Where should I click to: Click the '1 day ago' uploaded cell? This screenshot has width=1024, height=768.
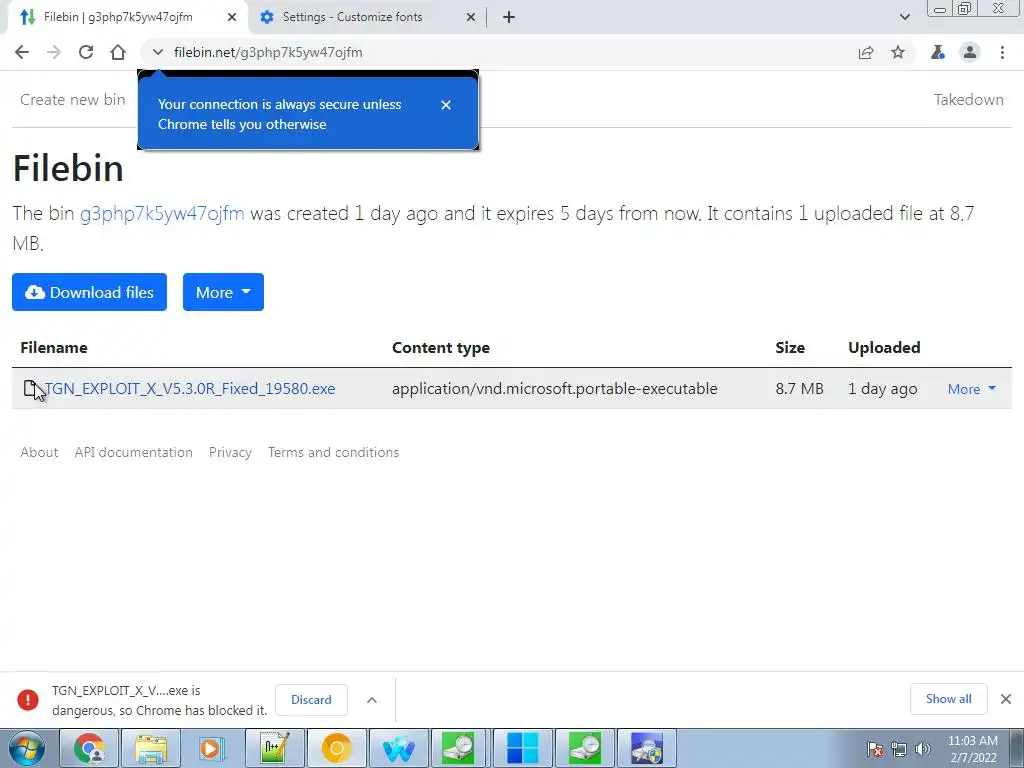click(882, 389)
